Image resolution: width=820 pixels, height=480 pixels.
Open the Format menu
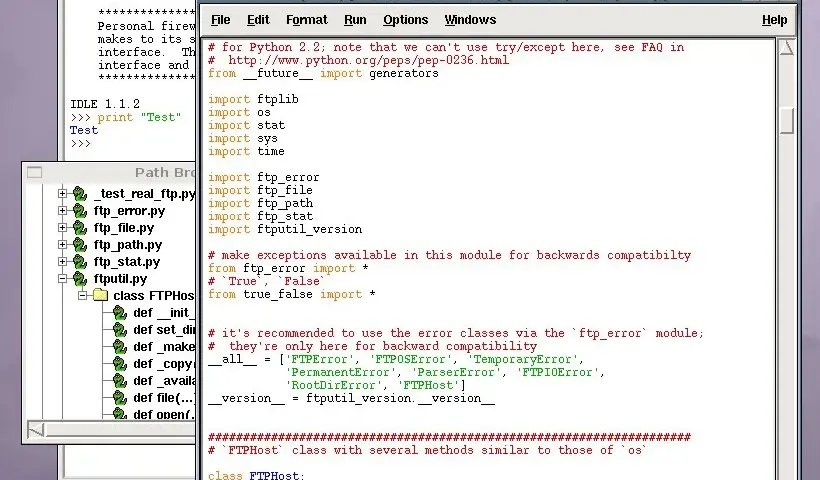tap(306, 20)
